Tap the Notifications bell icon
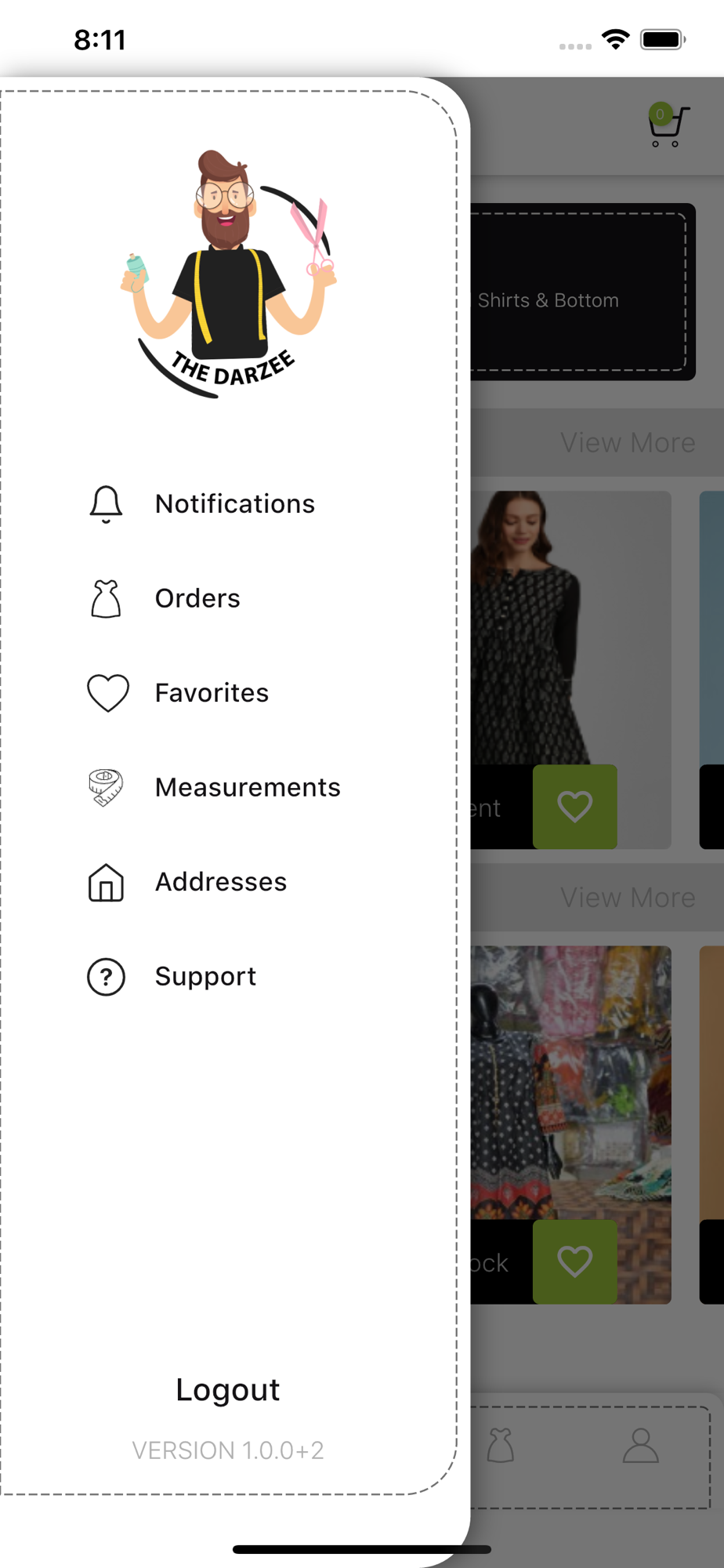The width and height of the screenshot is (724, 1568). coord(106,504)
